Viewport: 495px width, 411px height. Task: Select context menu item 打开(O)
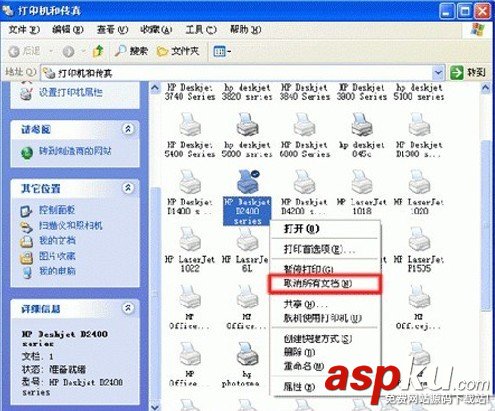[x=325, y=229]
